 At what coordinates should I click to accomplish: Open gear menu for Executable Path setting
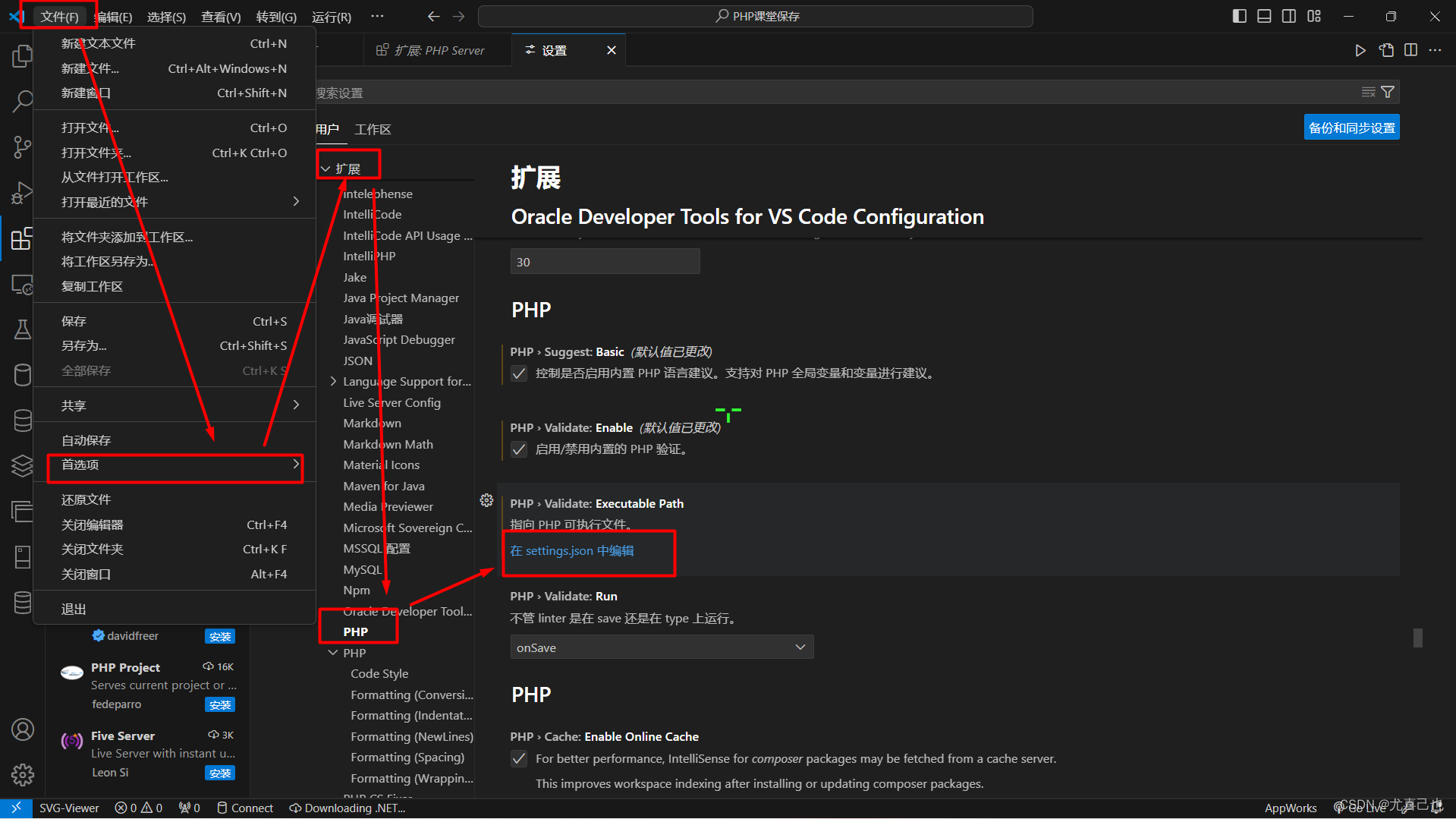point(486,500)
